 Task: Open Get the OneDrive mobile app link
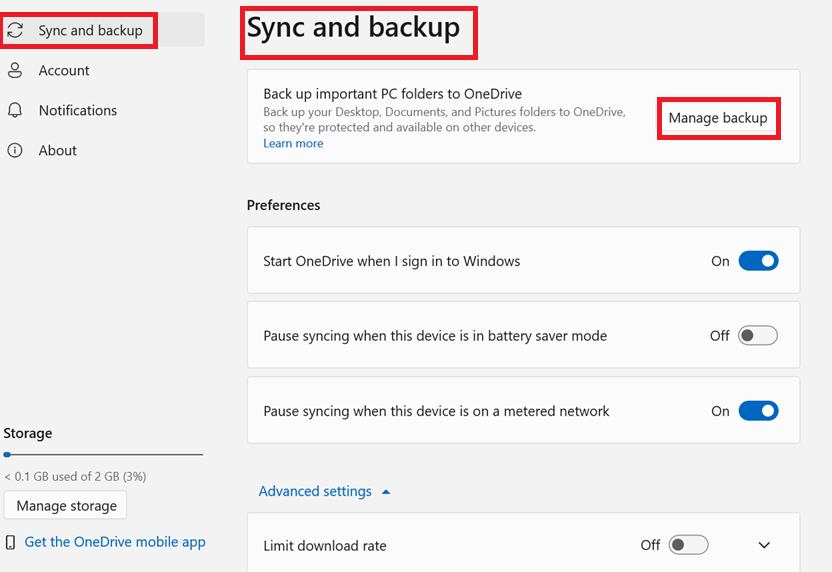pyautogui.click(x=115, y=542)
